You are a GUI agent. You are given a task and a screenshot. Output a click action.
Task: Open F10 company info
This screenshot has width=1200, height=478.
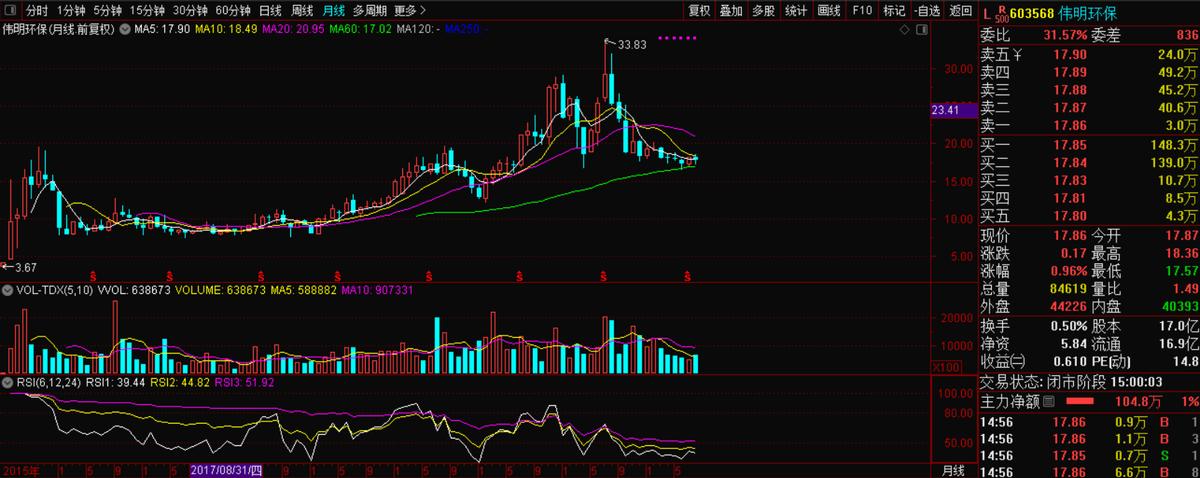pyautogui.click(x=861, y=11)
